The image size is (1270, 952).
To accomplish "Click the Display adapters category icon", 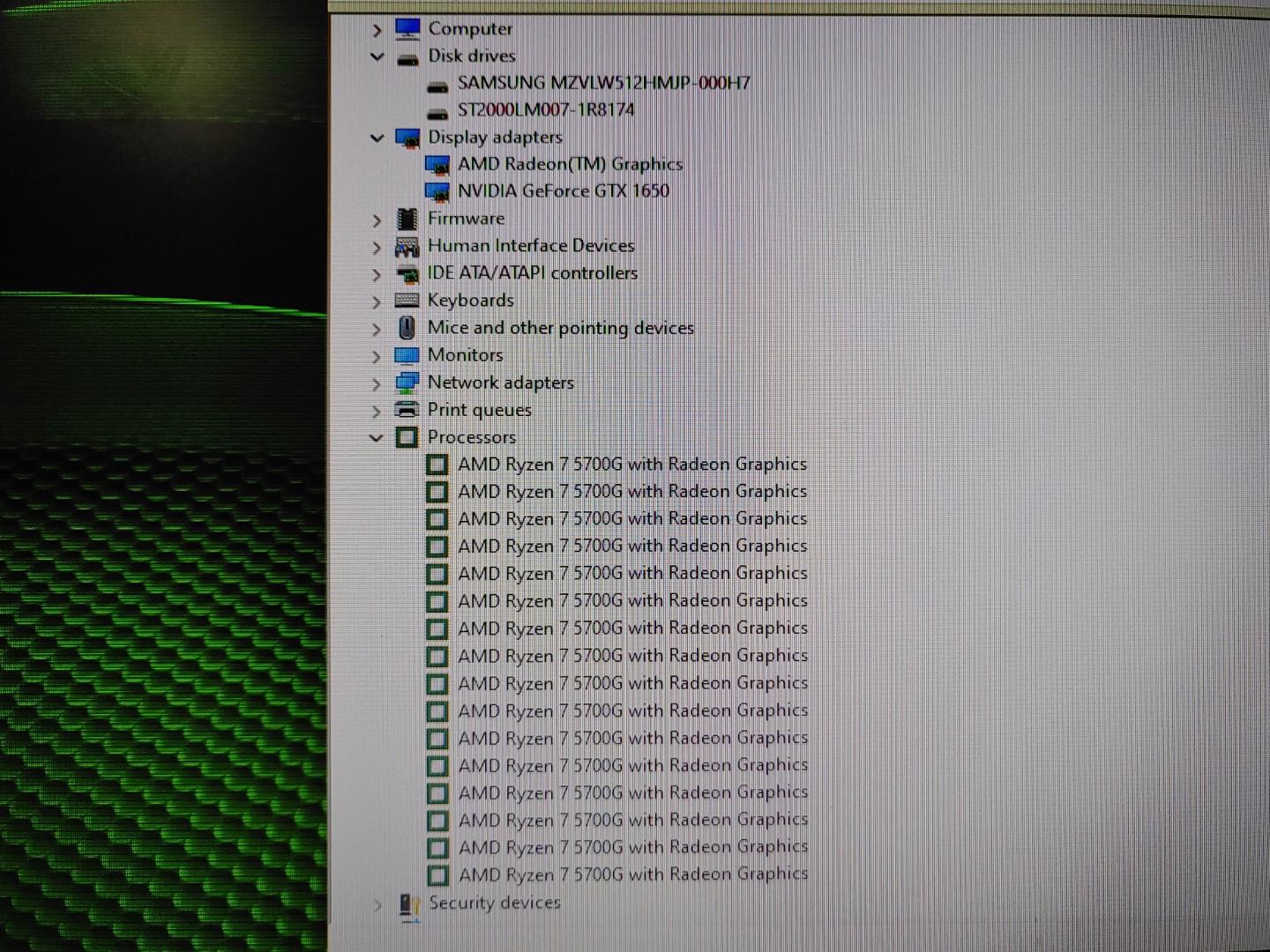I will click(x=407, y=138).
